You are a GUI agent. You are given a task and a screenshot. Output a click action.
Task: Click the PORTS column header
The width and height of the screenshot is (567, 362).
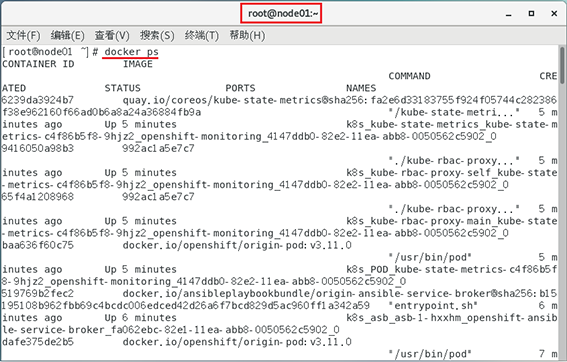coord(240,88)
